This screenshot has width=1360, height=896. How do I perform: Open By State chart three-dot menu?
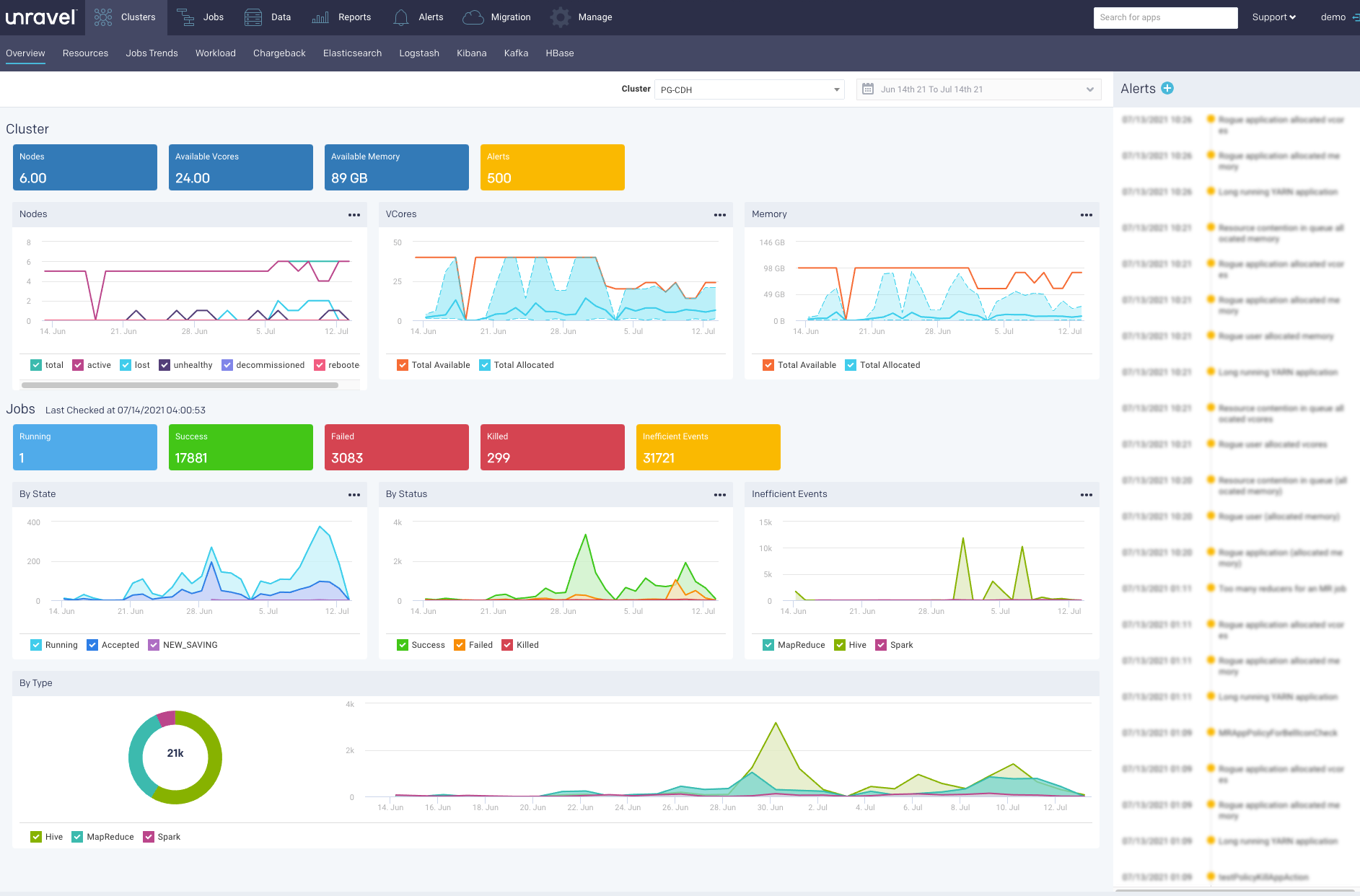354,495
